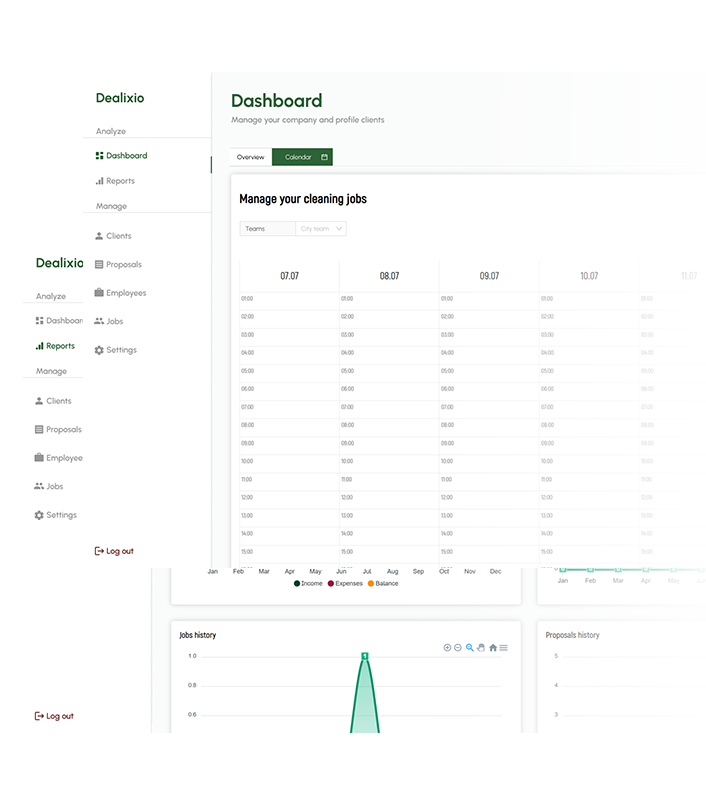The image size is (706, 800).
Task: Click Log out in the Reports-active sidebar
Action: click(54, 716)
